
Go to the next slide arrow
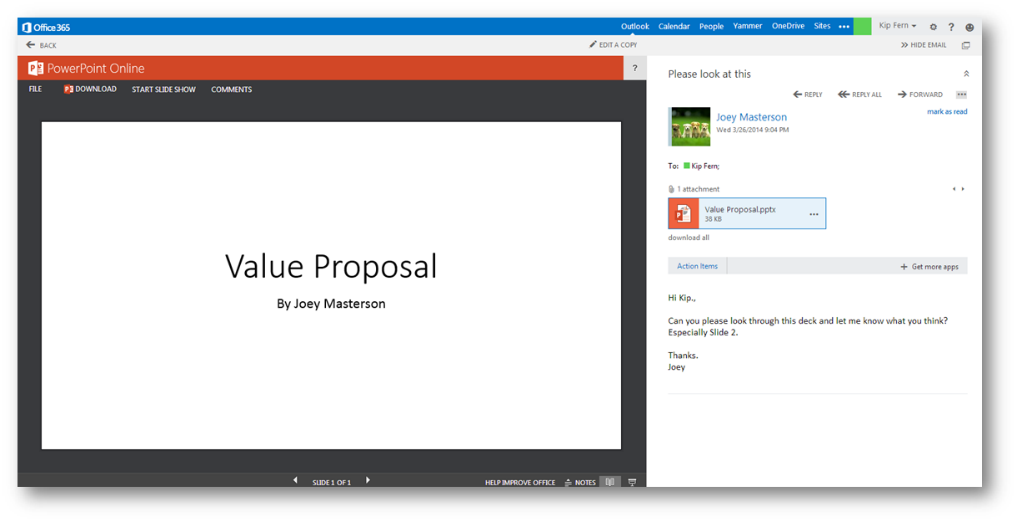368,481
